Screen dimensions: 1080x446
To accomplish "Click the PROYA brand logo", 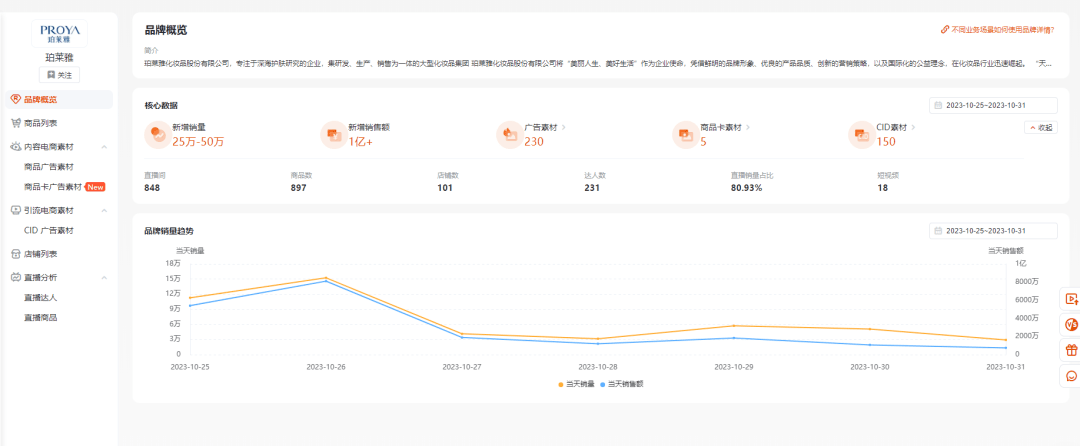I will point(59,32).
